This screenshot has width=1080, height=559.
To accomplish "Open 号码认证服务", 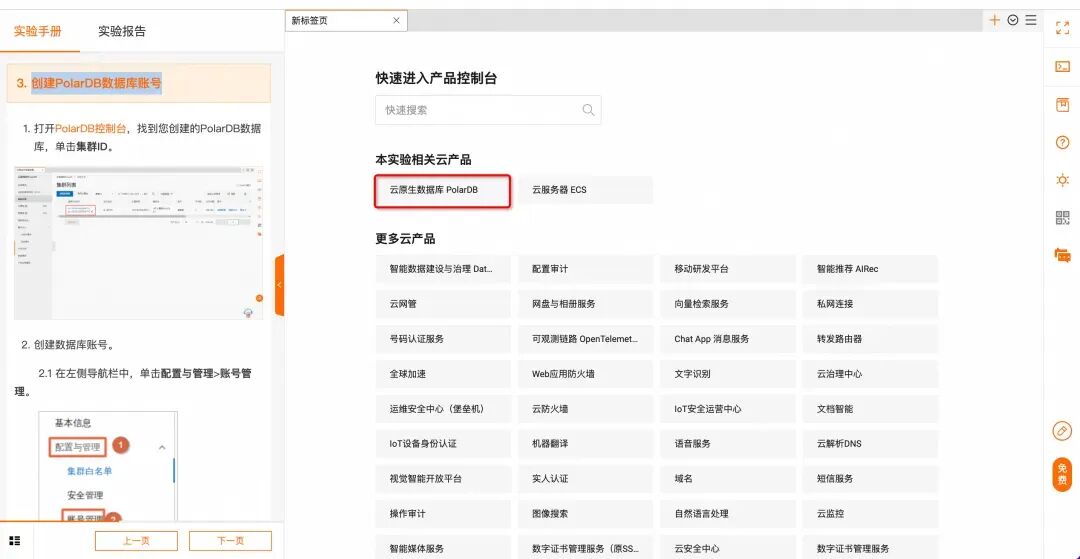I will tap(443, 339).
